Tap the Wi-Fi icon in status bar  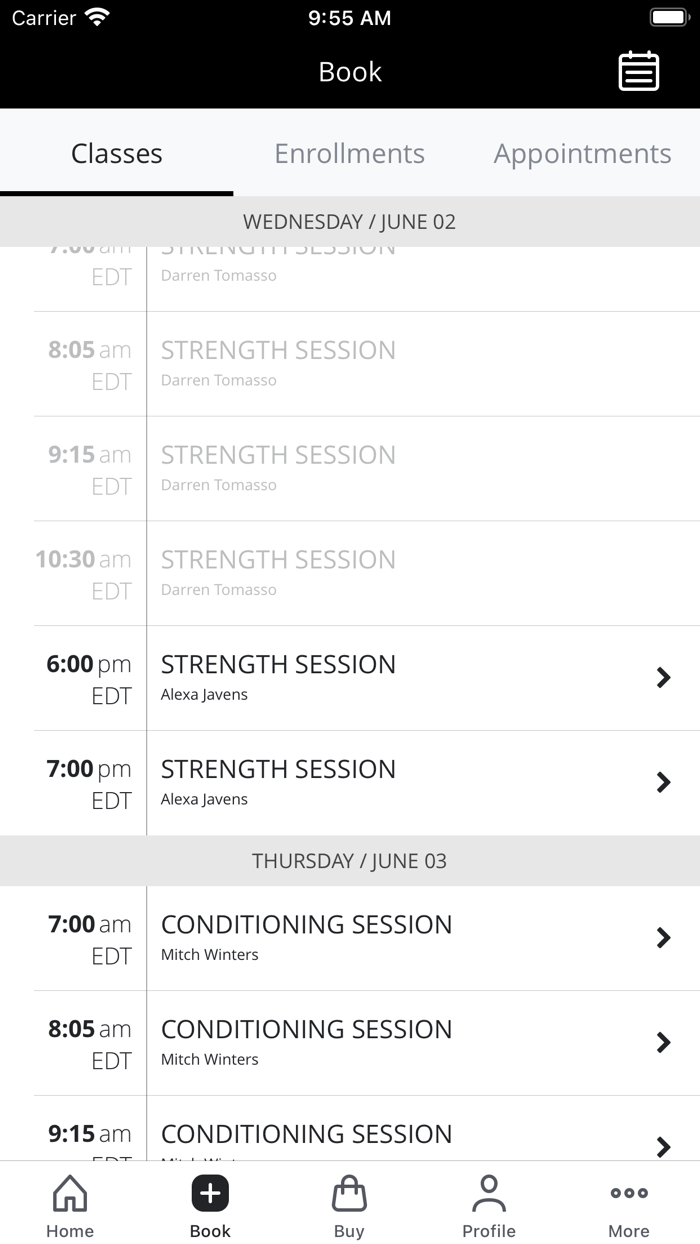coord(96,15)
